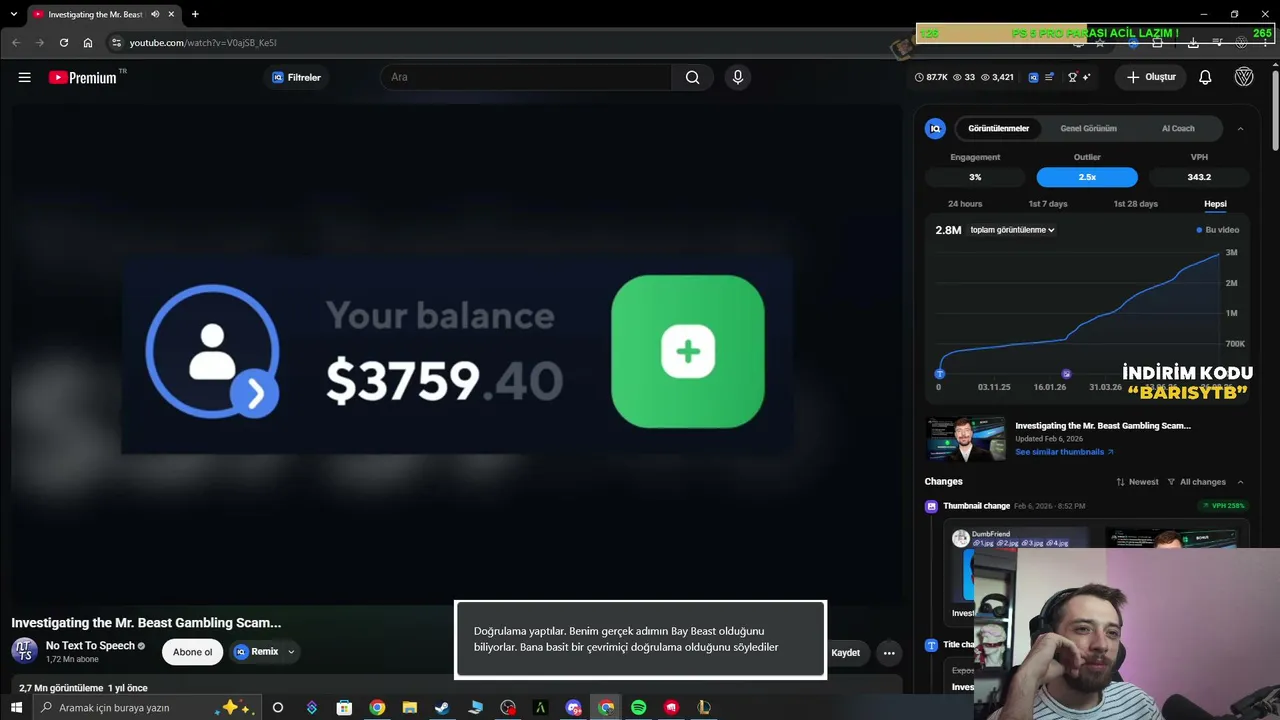Click the title marker on the chart timeline

(x=939, y=373)
